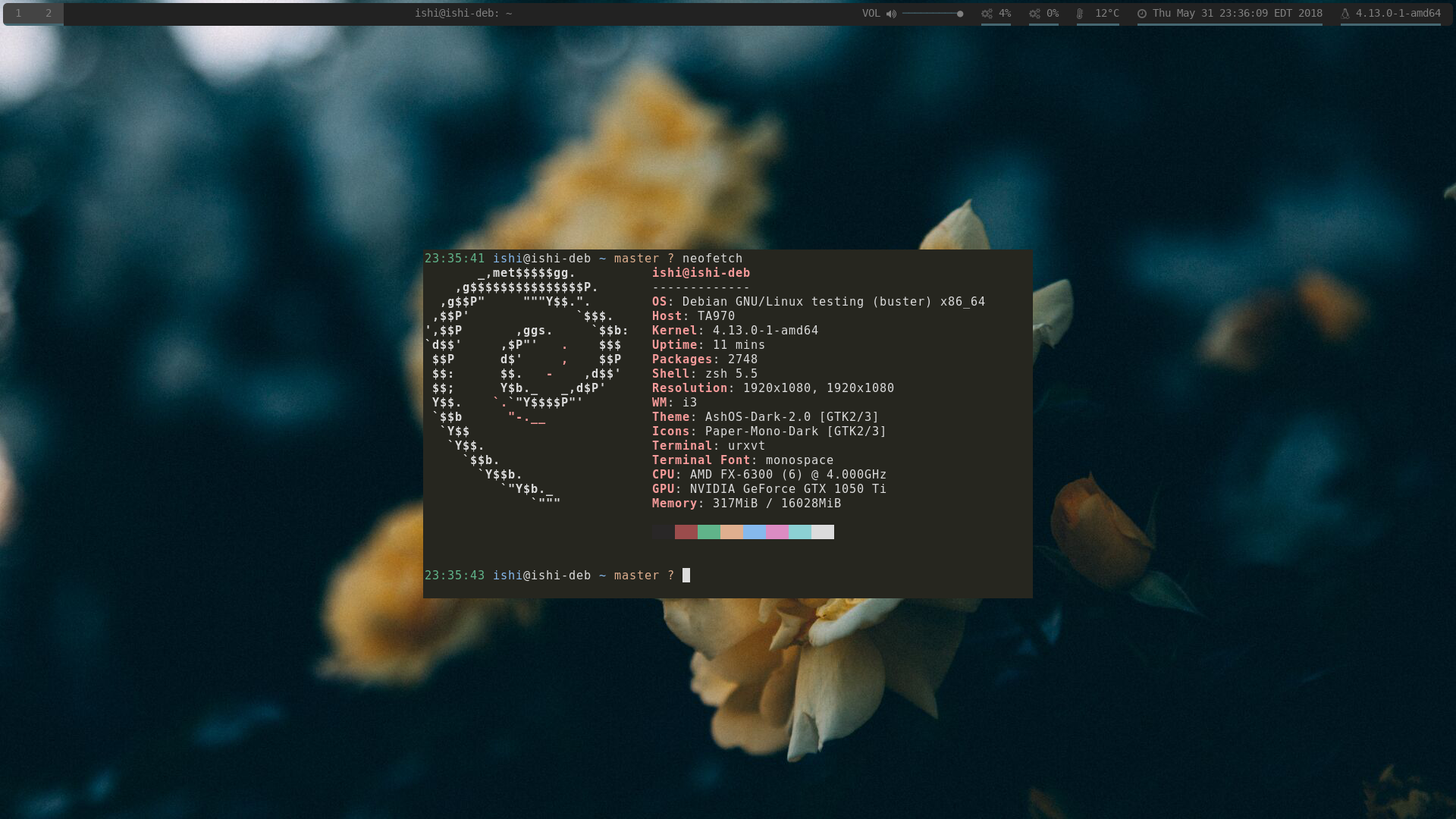Click the 4.13.0-1-amd64 kernel label
The width and height of the screenshot is (1456, 819).
point(1398,14)
